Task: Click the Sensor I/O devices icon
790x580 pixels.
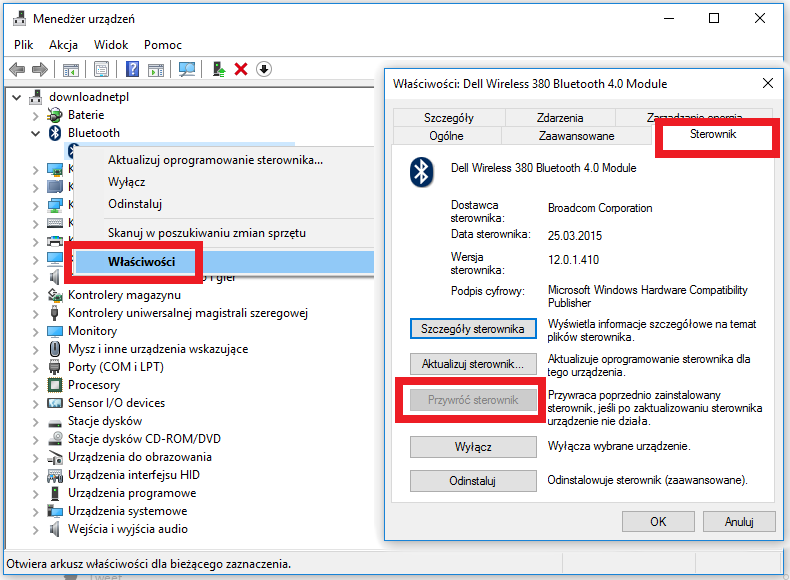Action: (54, 403)
